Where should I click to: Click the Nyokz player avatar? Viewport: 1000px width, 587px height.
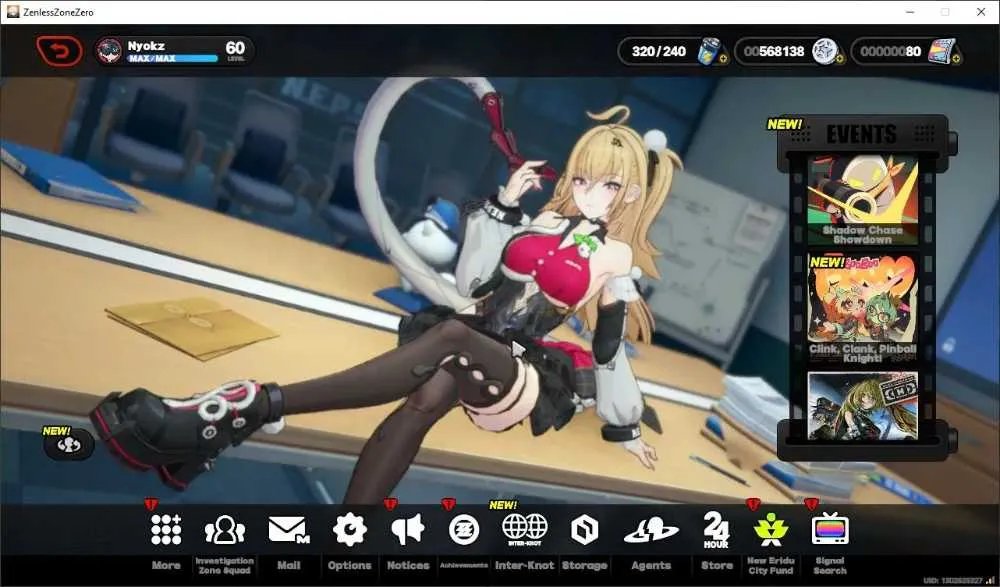point(109,51)
